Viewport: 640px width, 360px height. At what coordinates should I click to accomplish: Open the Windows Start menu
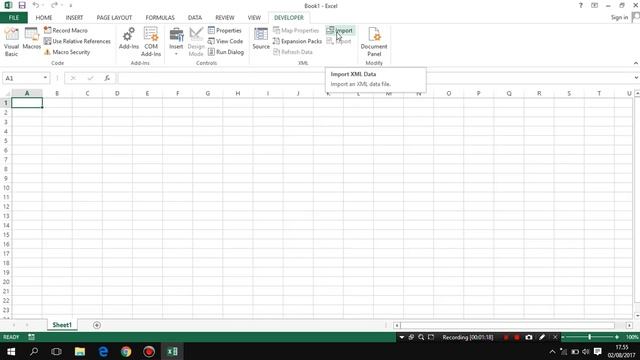click(11, 351)
